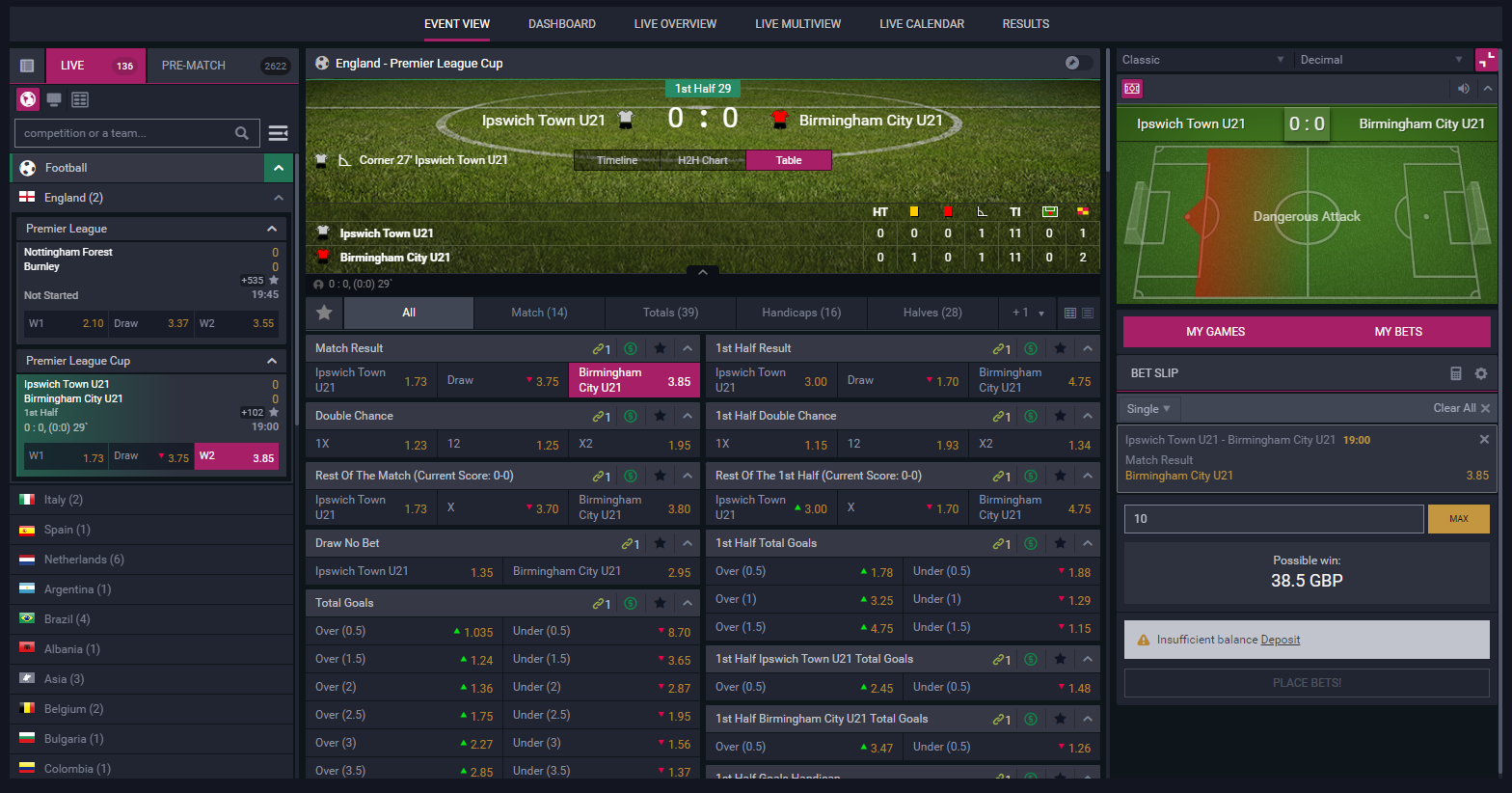Expand Italy (2) region
Viewport: 1512px width, 793px height.
pyautogui.click(x=151, y=500)
